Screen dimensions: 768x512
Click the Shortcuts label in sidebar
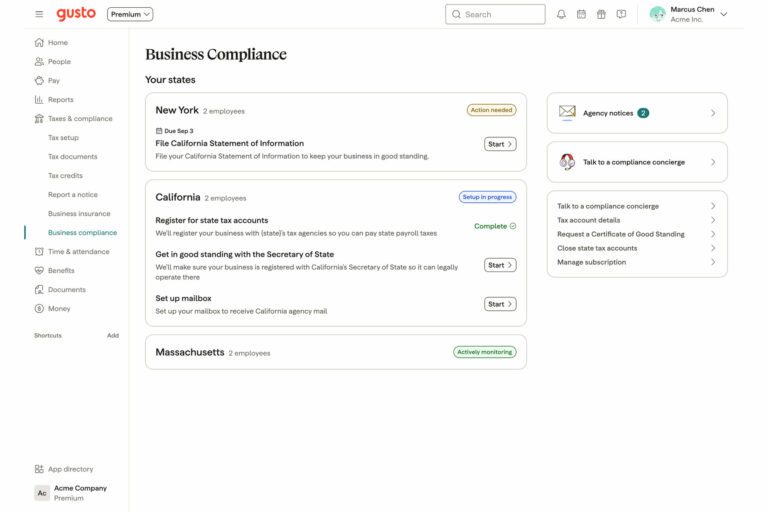coord(48,336)
